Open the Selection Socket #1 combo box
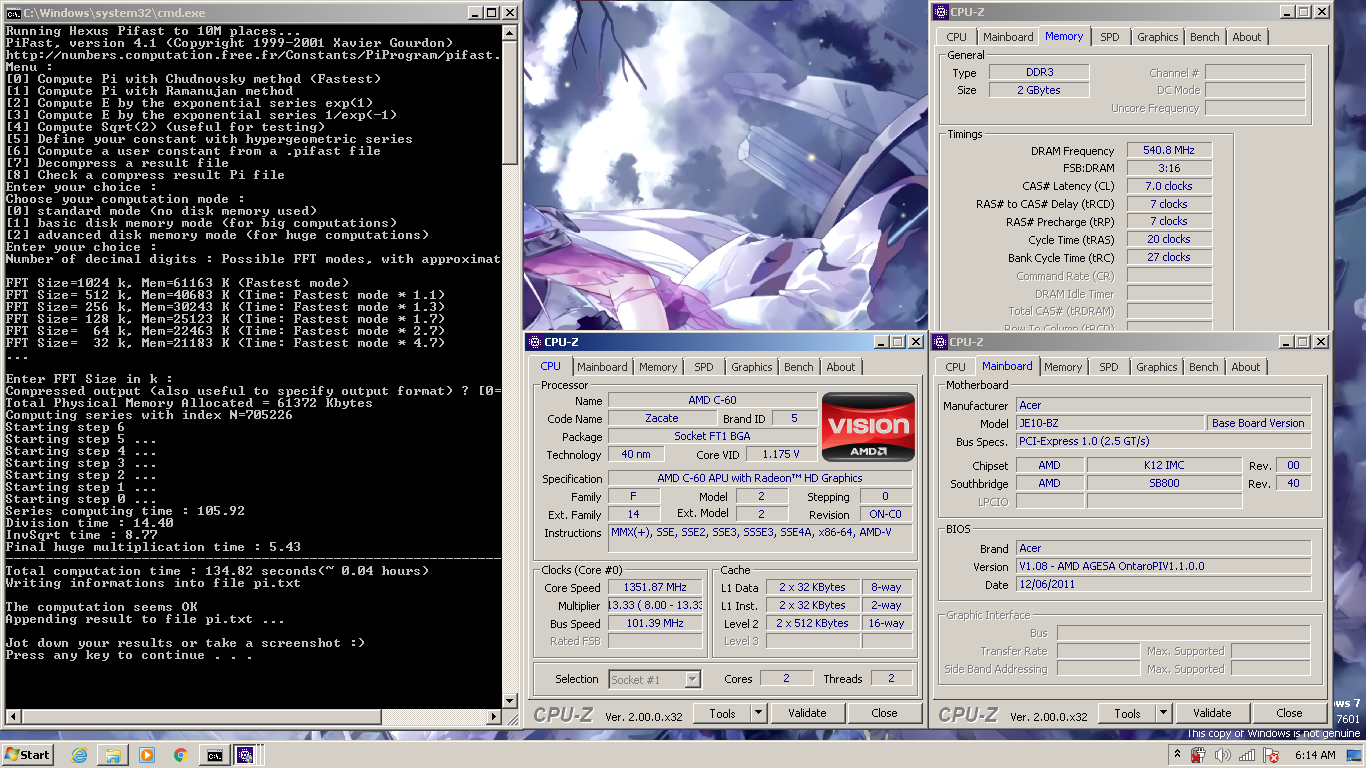 (655, 679)
